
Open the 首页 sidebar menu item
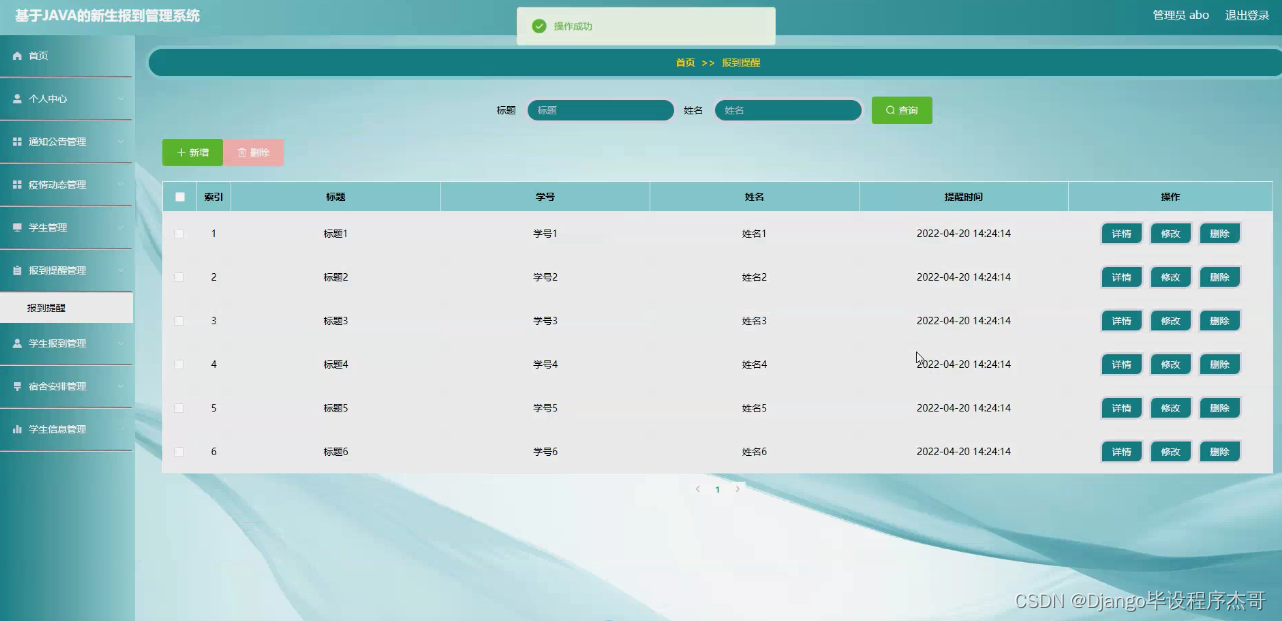[66, 56]
